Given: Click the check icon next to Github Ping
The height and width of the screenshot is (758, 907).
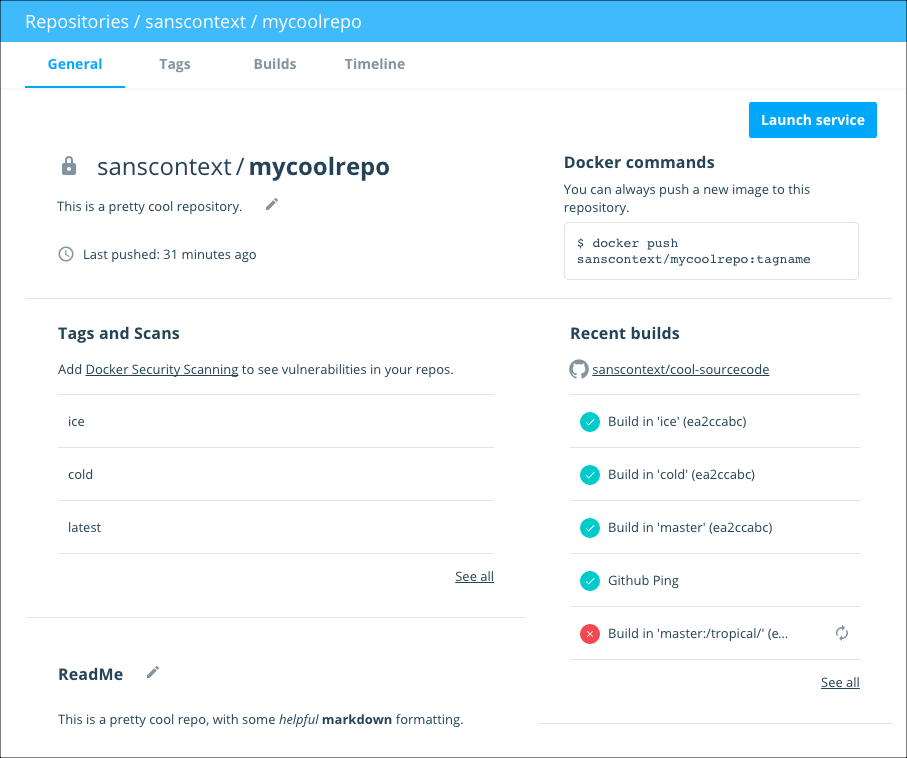Looking at the screenshot, I should click(589, 580).
